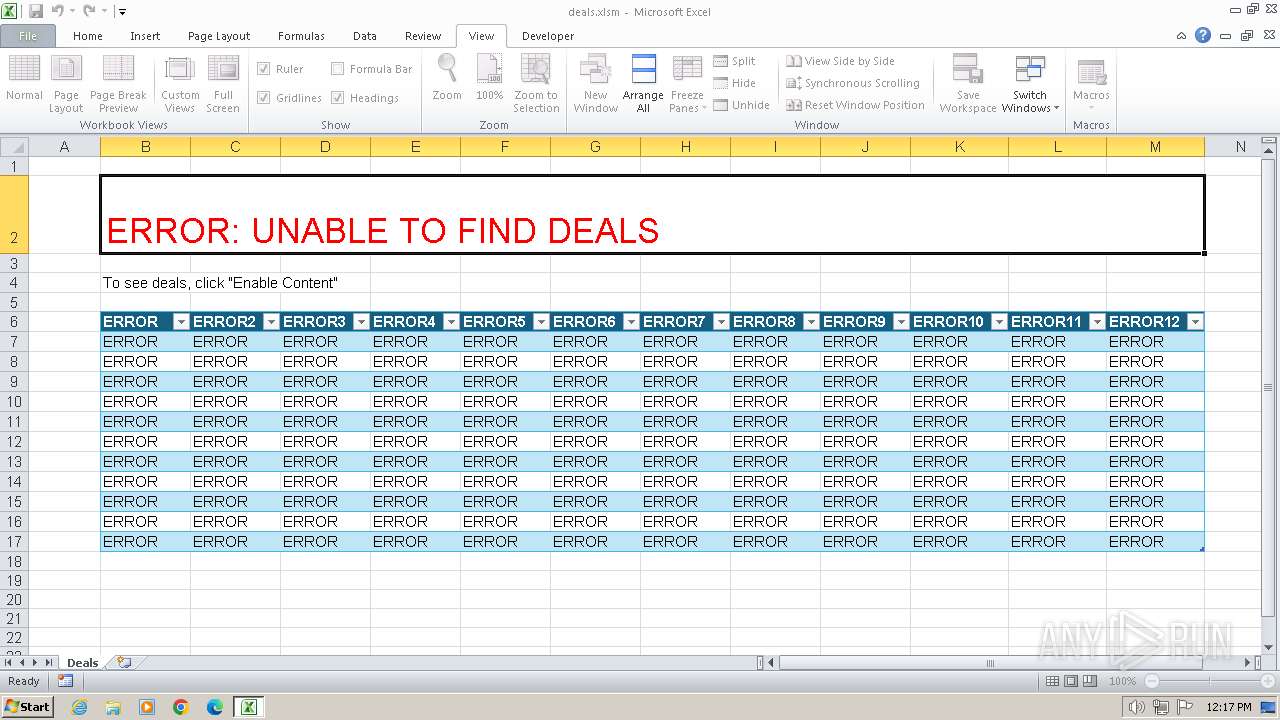Select cell 'To see deals, click "Enable Content"'
Viewport: 1280px width, 720px height.
pos(220,283)
